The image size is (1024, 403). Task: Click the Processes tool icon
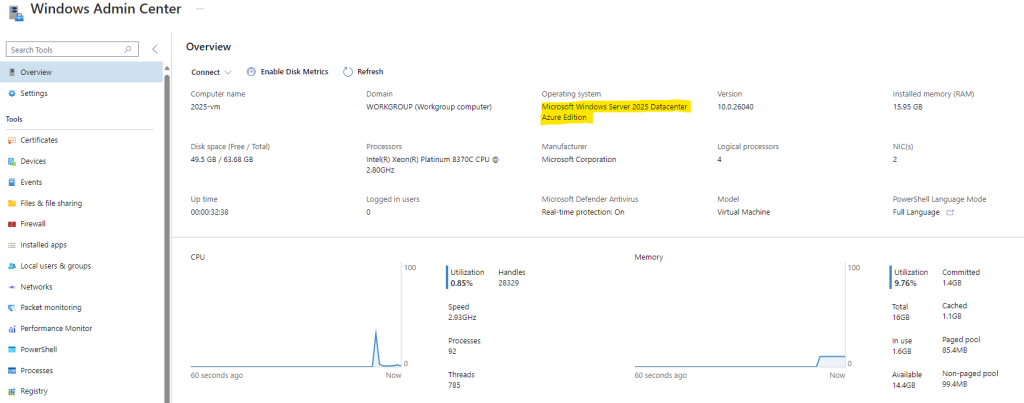[x=12, y=370]
